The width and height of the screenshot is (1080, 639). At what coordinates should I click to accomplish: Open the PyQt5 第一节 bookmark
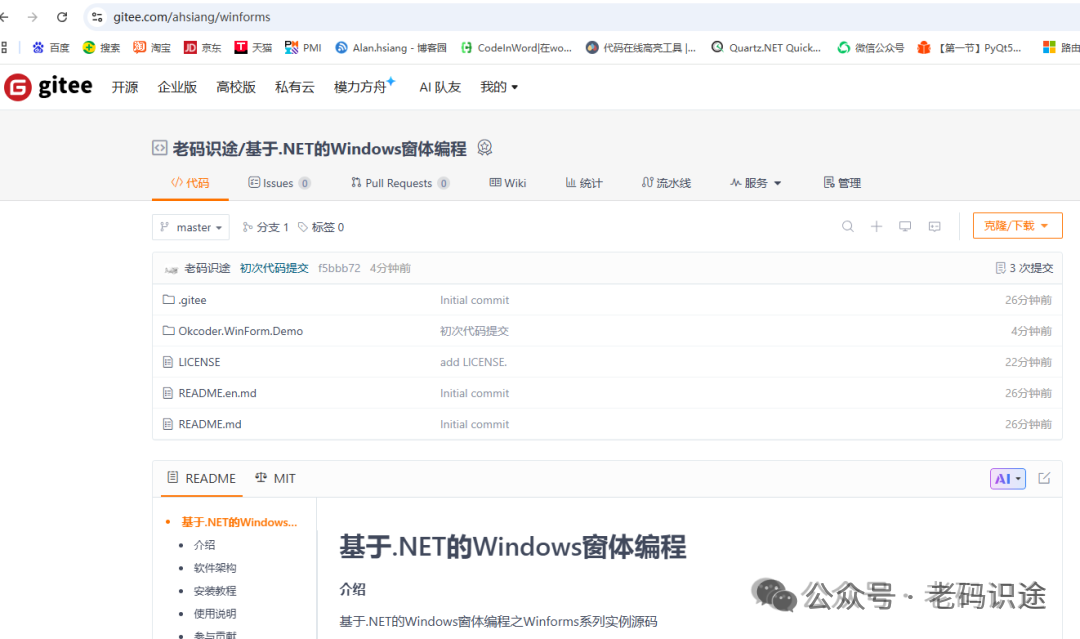[x=970, y=48]
